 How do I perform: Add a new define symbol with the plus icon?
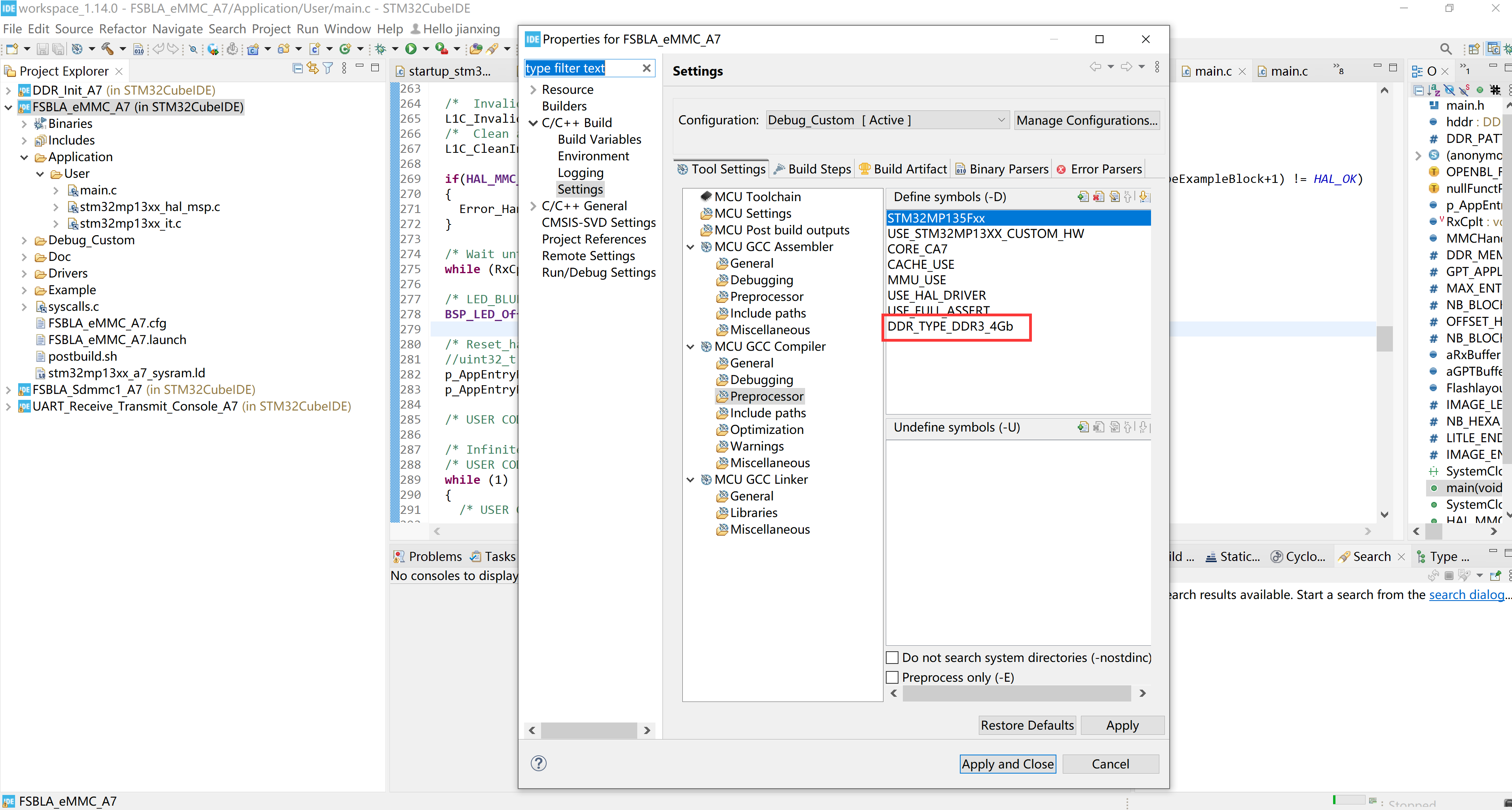point(1083,197)
